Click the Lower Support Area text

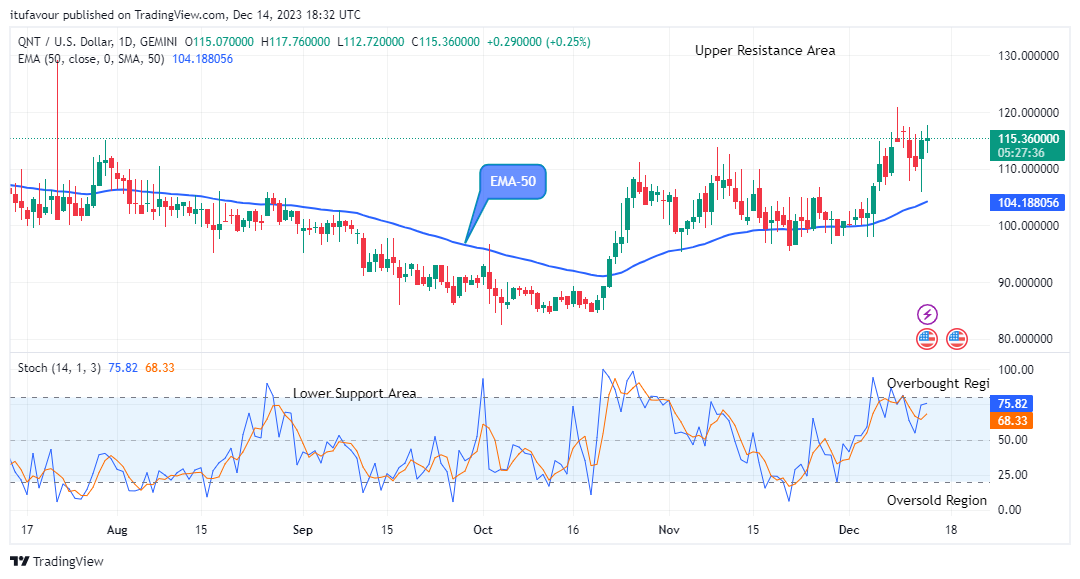pos(355,393)
